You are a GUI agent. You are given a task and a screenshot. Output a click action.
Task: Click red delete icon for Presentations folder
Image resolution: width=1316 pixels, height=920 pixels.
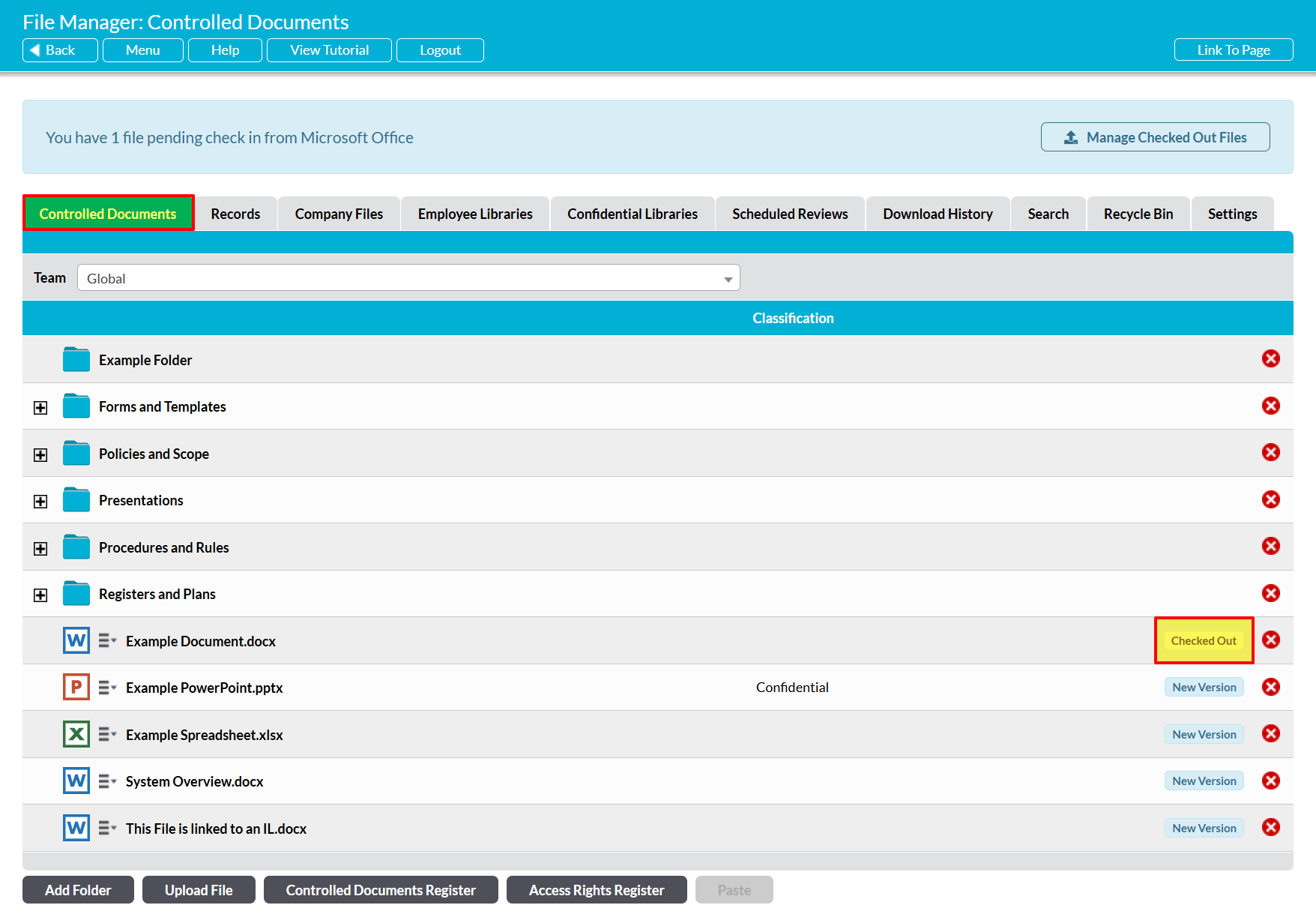click(x=1270, y=499)
